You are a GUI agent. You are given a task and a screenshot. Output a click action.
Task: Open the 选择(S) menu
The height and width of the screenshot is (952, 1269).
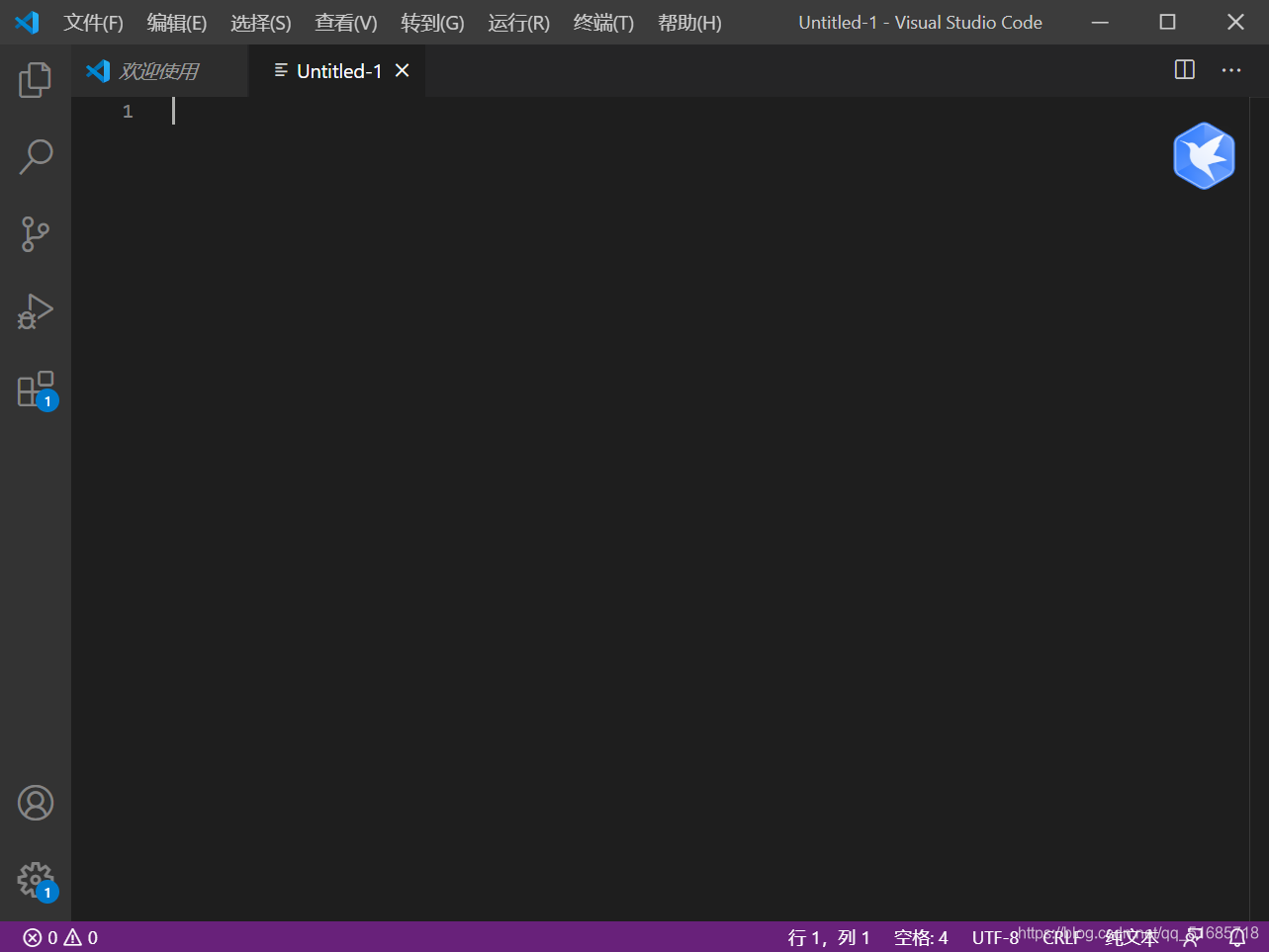pos(261,23)
